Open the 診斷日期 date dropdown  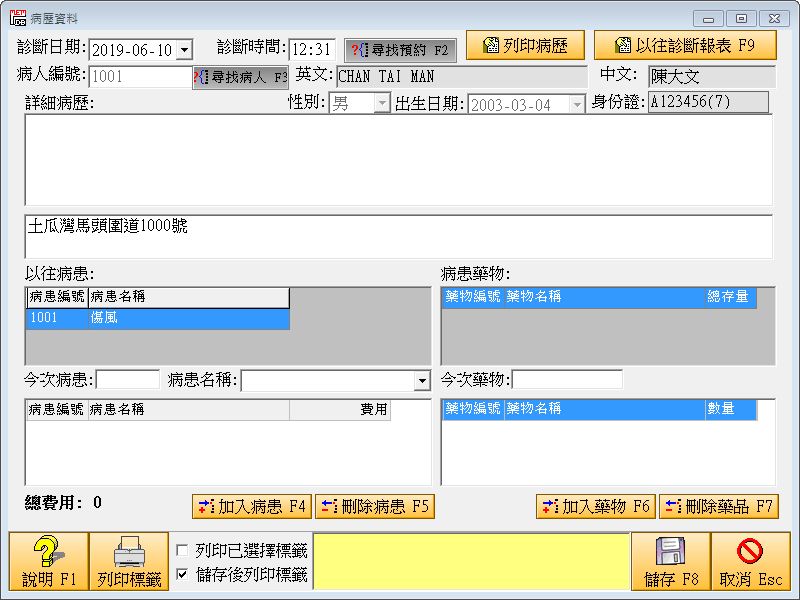coord(186,50)
